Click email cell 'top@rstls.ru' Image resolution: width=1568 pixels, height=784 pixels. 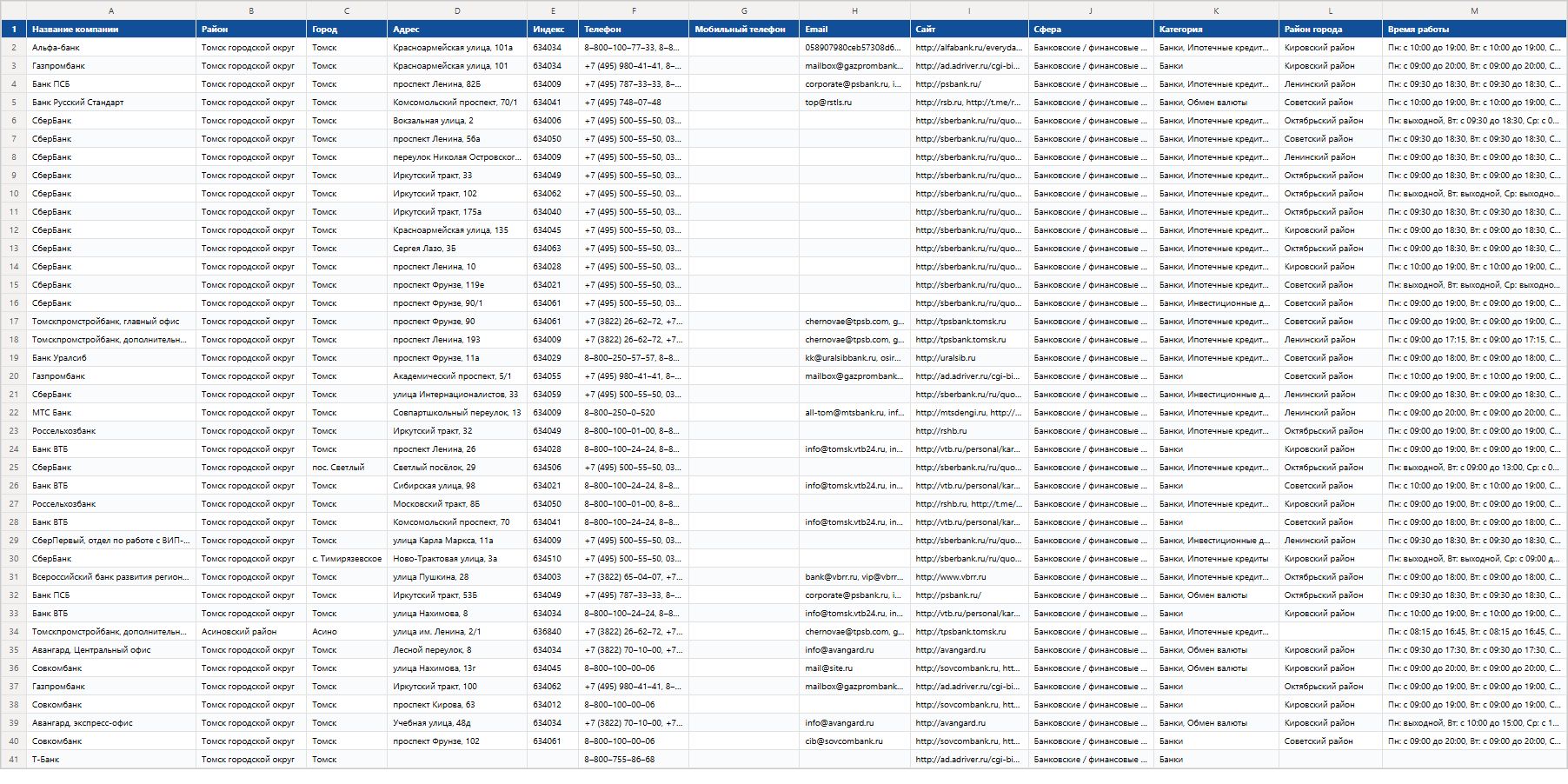(x=855, y=103)
